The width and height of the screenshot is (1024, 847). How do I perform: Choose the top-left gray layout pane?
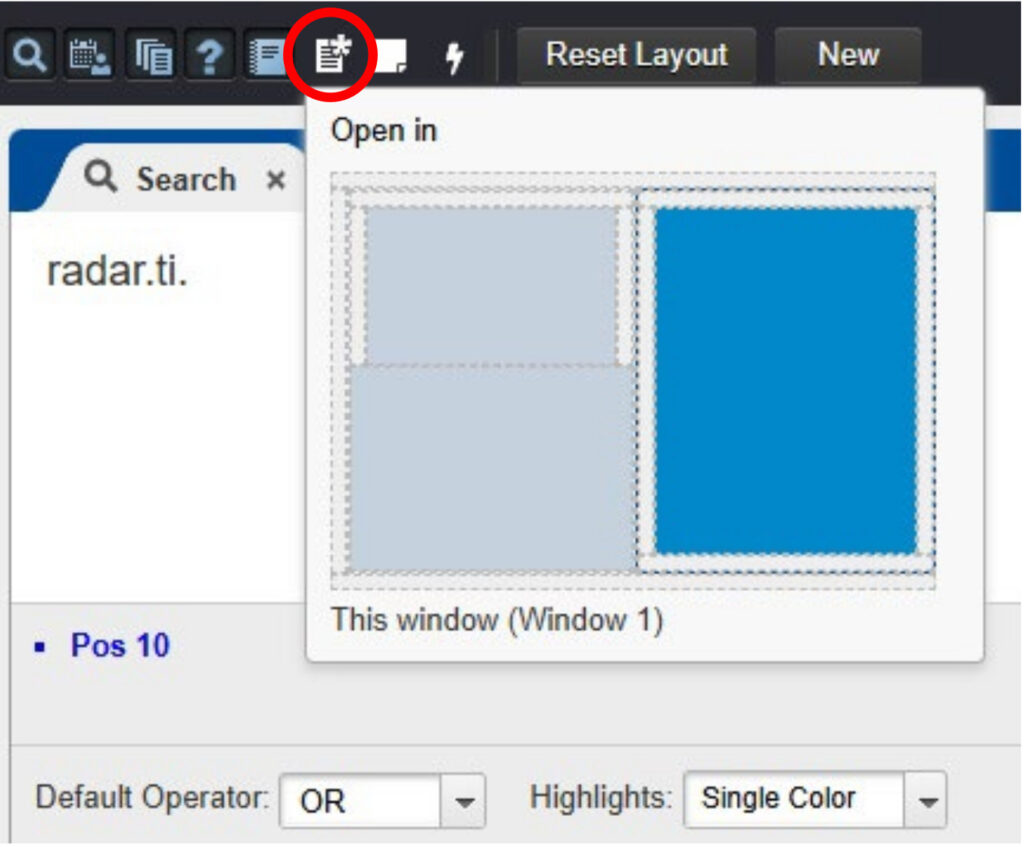tap(490, 284)
